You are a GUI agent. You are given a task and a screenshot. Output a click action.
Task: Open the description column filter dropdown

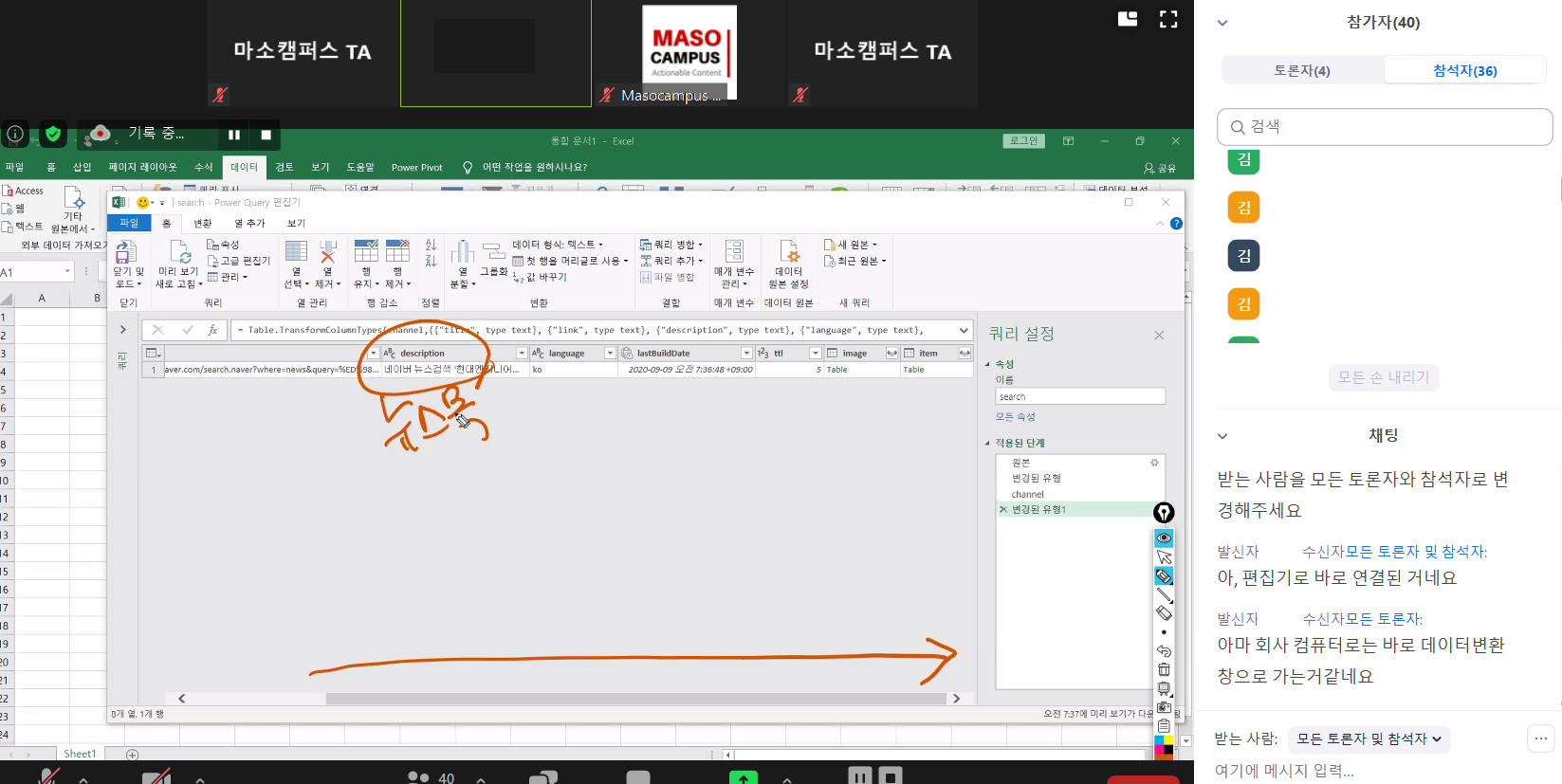click(x=521, y=354)
